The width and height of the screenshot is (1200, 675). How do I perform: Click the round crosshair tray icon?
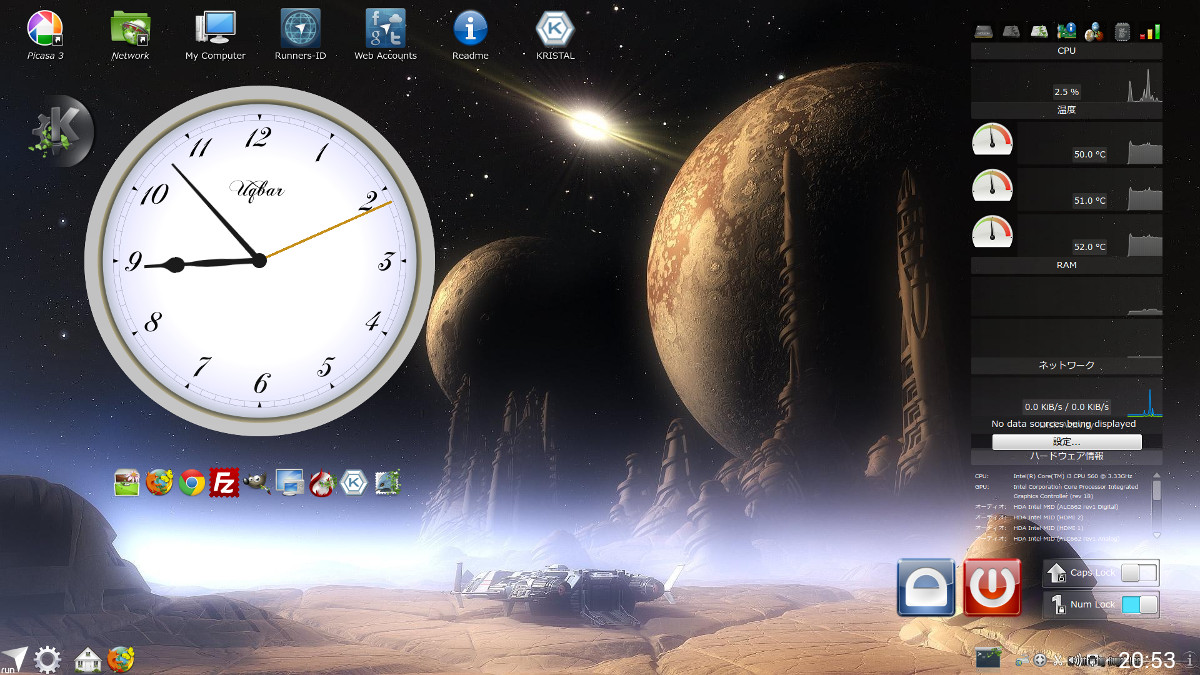(1040, 660)
